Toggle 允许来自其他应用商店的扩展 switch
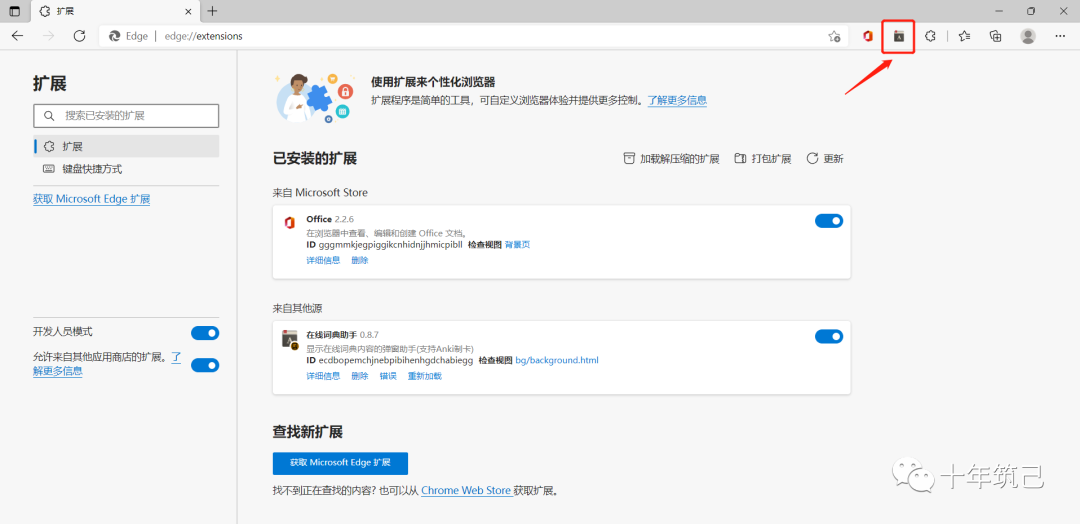This screenshot has height=524, width=1080. (205, 365)
